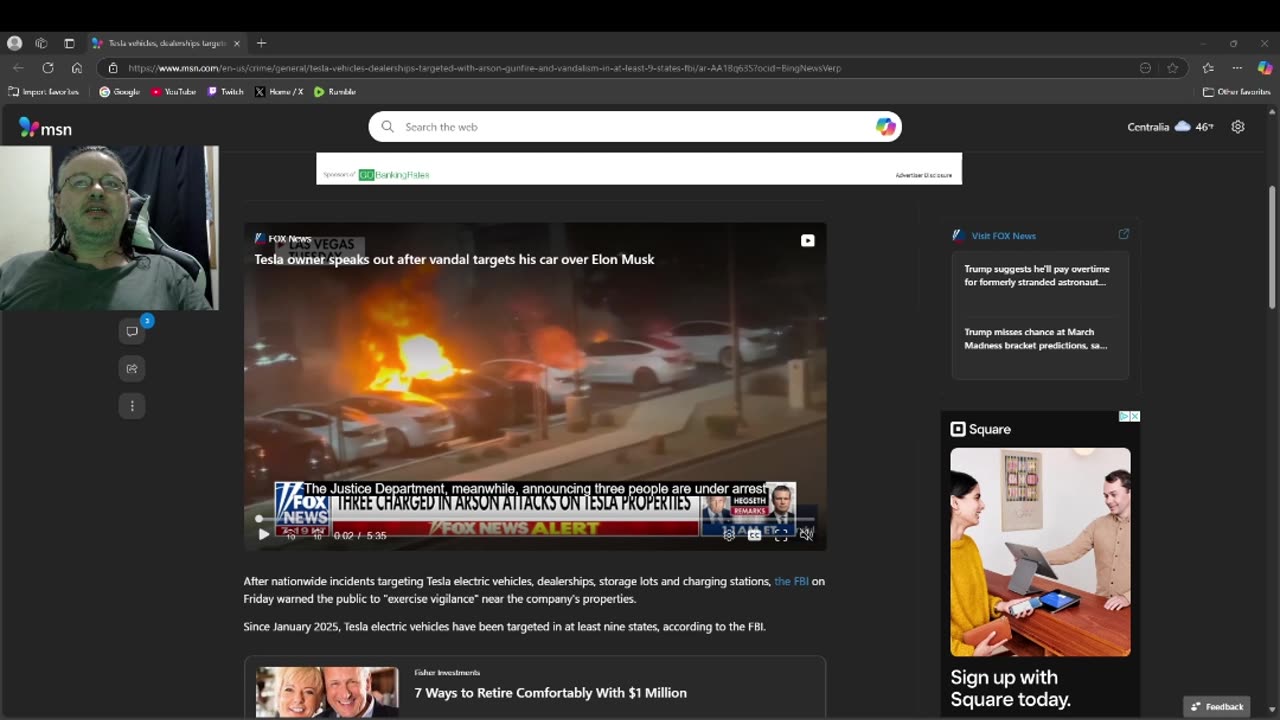Open the Edge profile avatar
Screen dimensions: 1280x720
(x=14, y=43)
